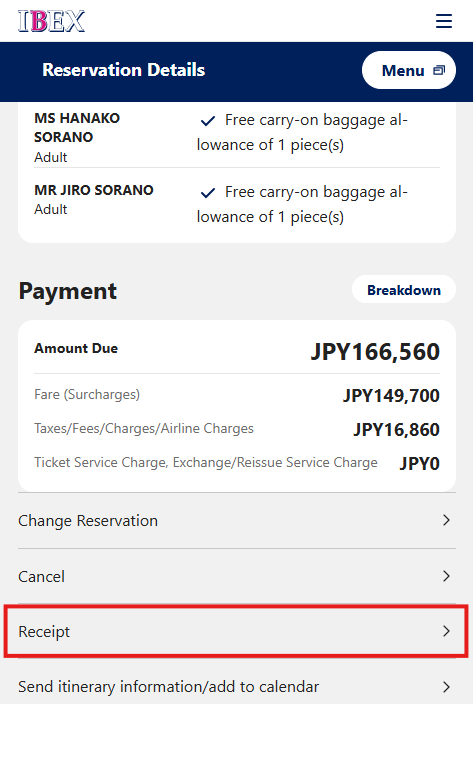Select the Cancel option
Viewport: 473px width, 760px height.
[236, 576]
